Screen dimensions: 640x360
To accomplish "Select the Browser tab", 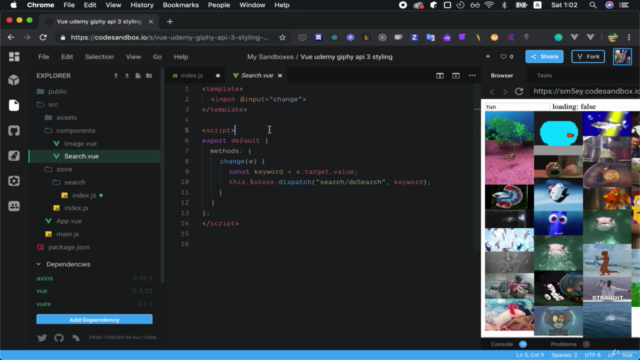I will 502,76.
